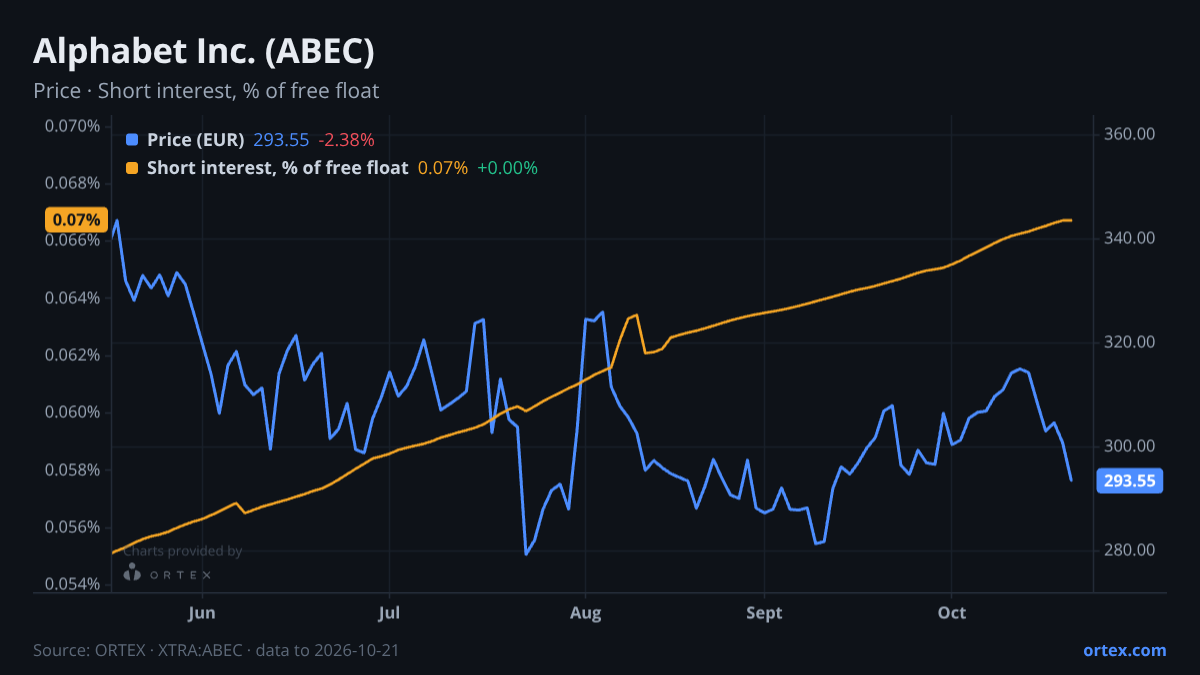Click the 340.00 right axis label
This screenshot has width=1200, height=675.
tap(1130, 238)
